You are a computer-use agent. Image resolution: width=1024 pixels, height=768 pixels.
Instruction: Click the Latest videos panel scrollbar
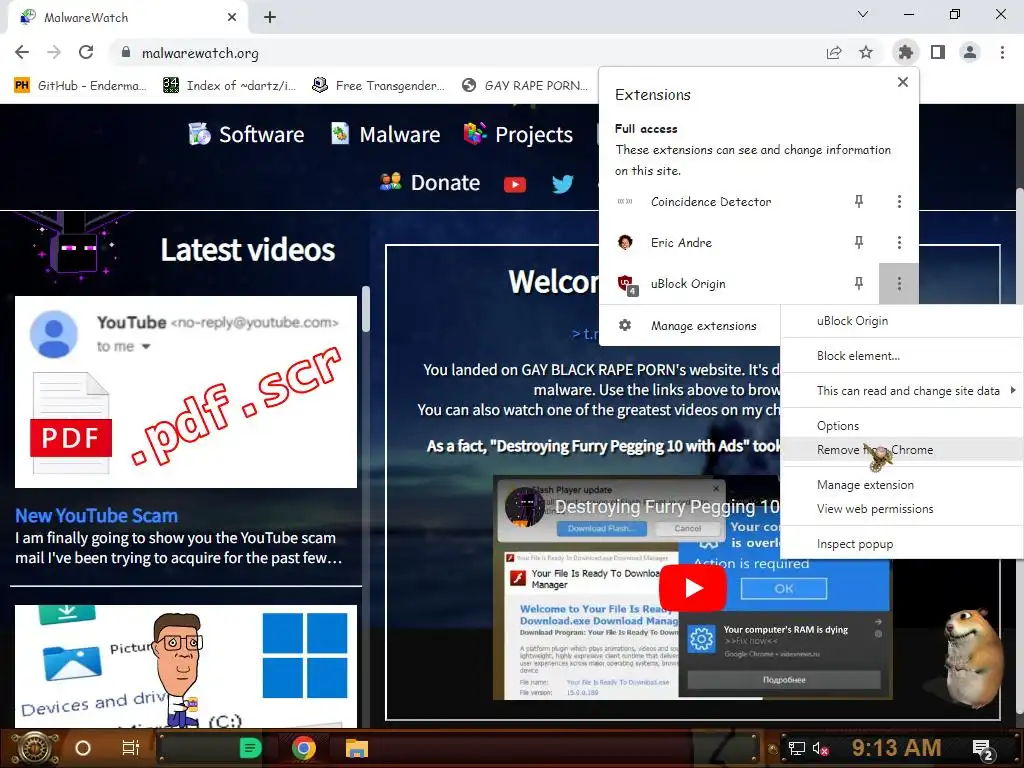tap(366, 310)
